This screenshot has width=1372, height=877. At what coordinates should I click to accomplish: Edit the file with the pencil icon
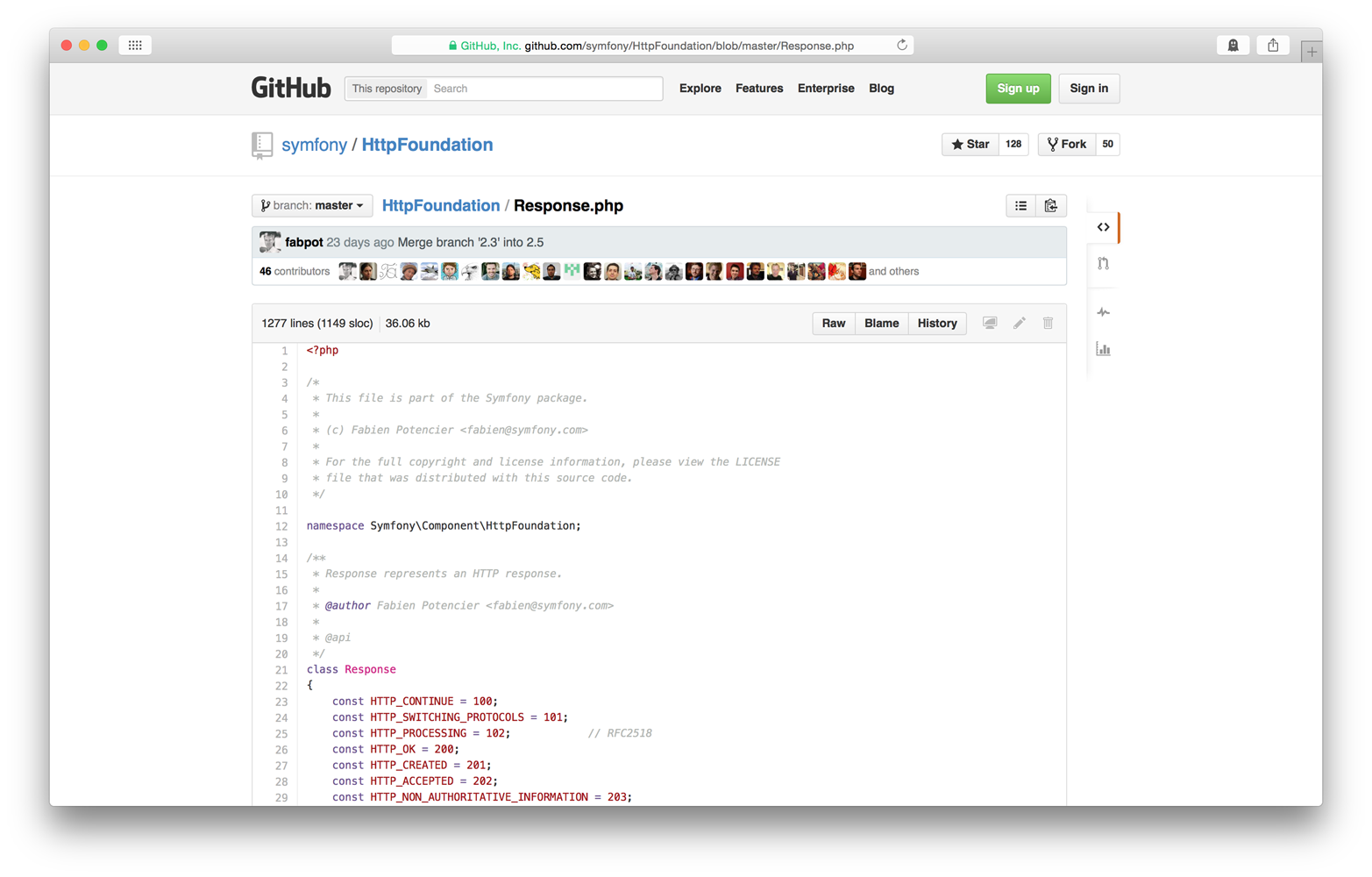[x=1019, y=323]
